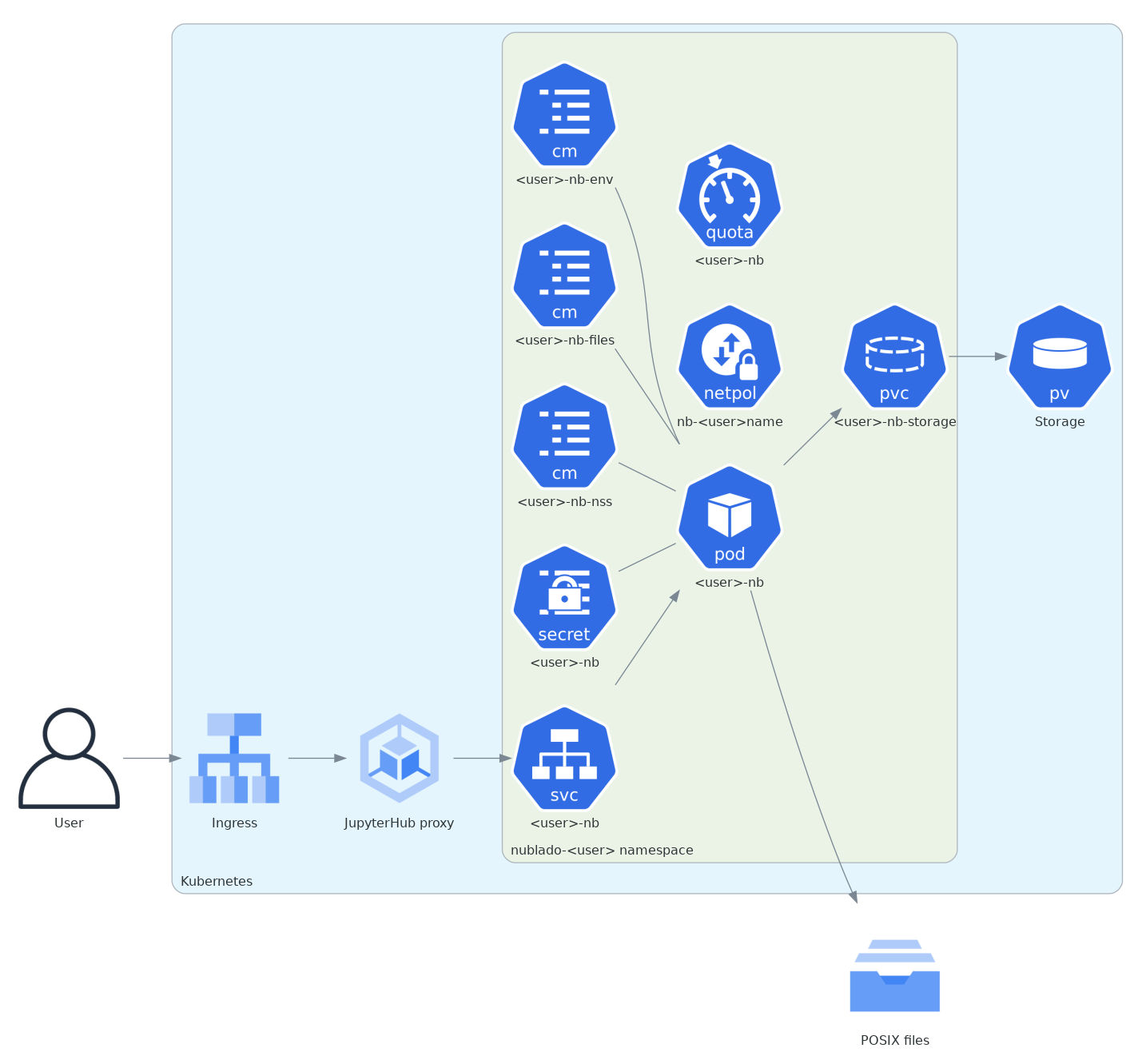Click the User person icon
Screen dimensions: 1146x1064
coord(69,758)
